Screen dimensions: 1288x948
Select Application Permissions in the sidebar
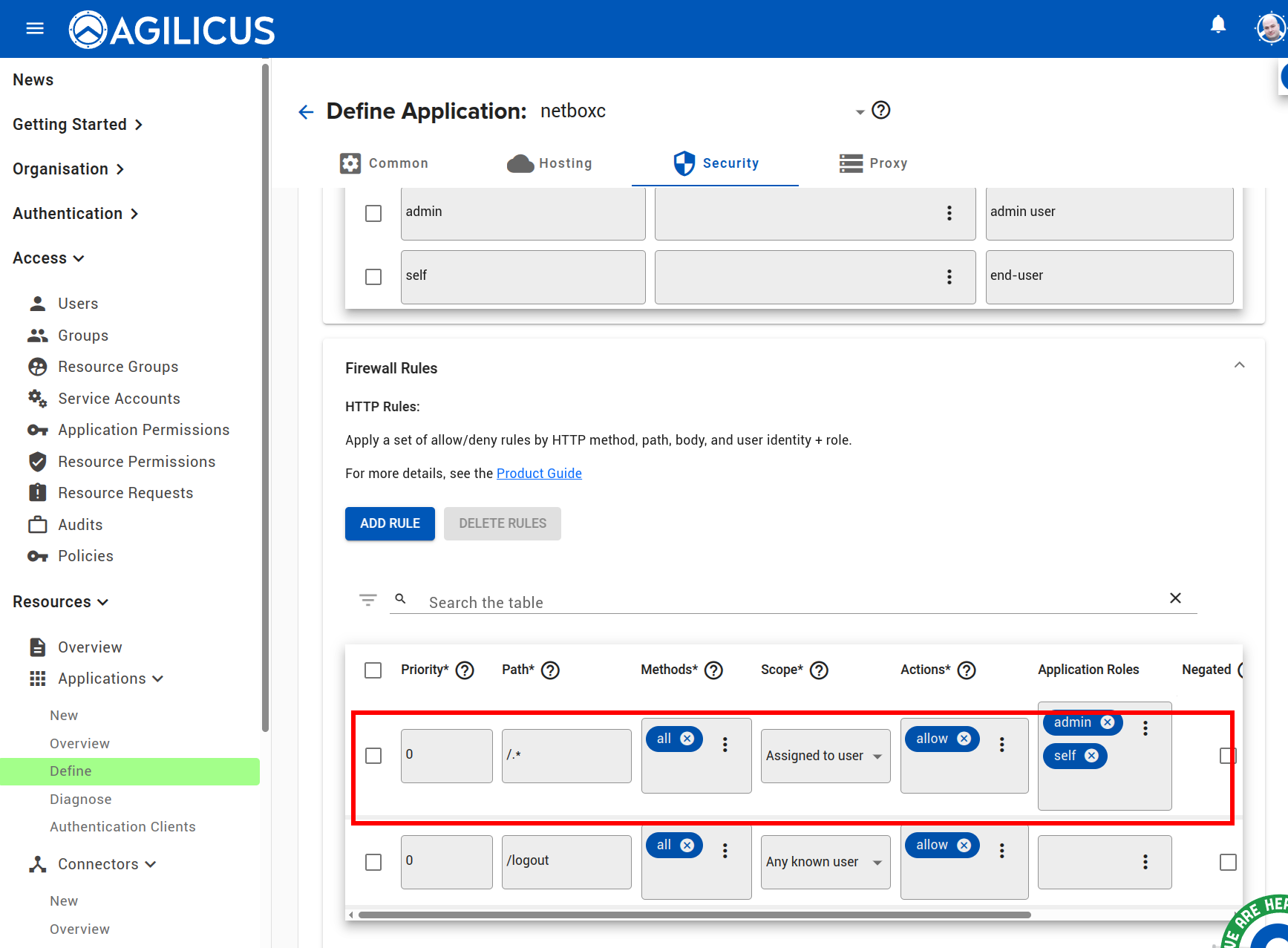tap(143, 429)
